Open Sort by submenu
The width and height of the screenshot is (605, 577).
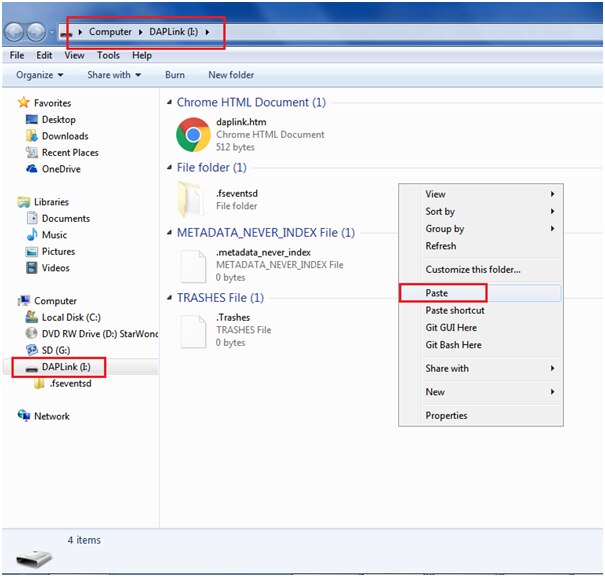tap(481, 211)
